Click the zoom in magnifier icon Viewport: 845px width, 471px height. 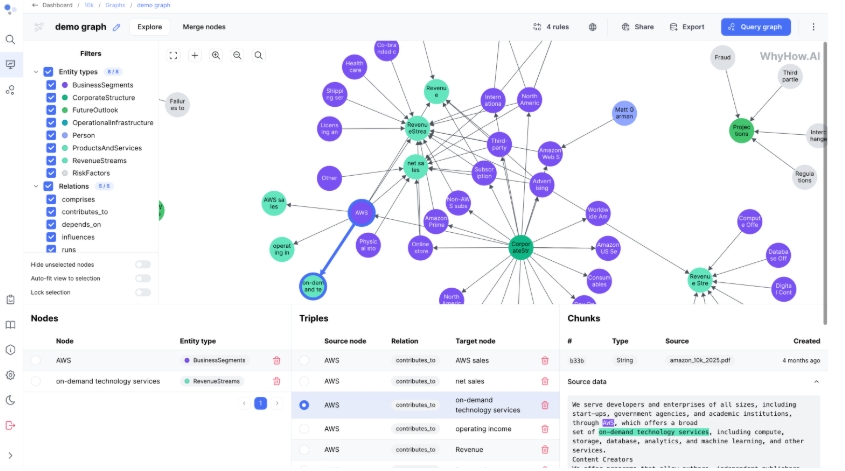[x=216, y=56]
